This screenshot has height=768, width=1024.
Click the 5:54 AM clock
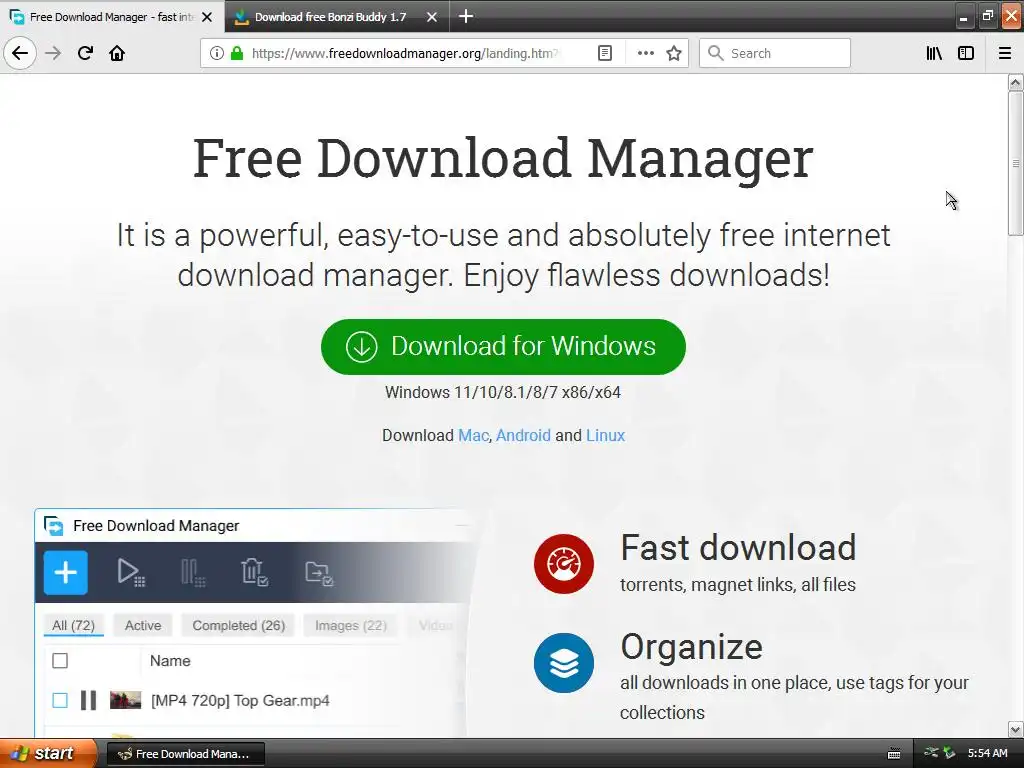[987, 754]
